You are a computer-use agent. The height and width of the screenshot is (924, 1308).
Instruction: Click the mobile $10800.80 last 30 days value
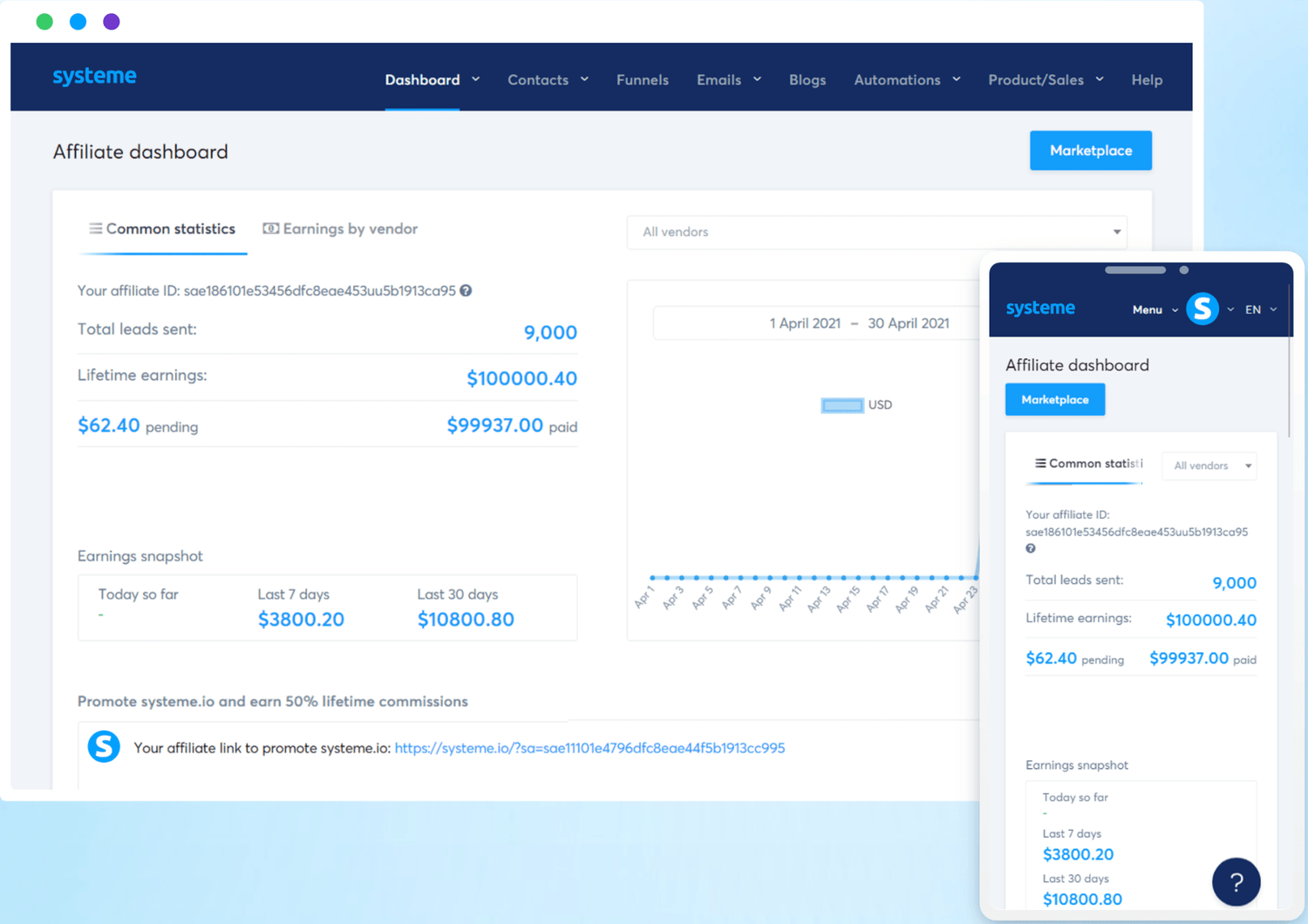point(1083,900)
